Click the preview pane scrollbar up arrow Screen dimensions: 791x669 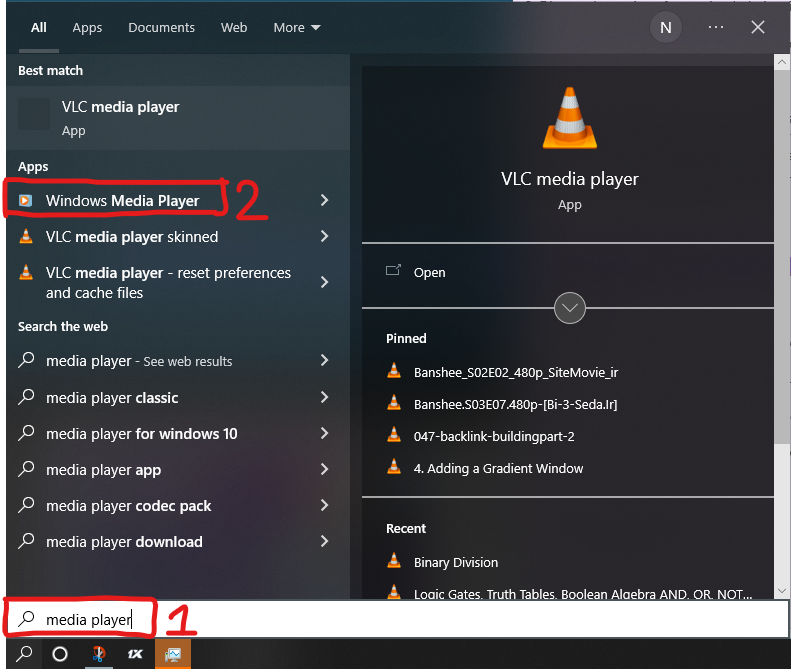coord(781,62)
